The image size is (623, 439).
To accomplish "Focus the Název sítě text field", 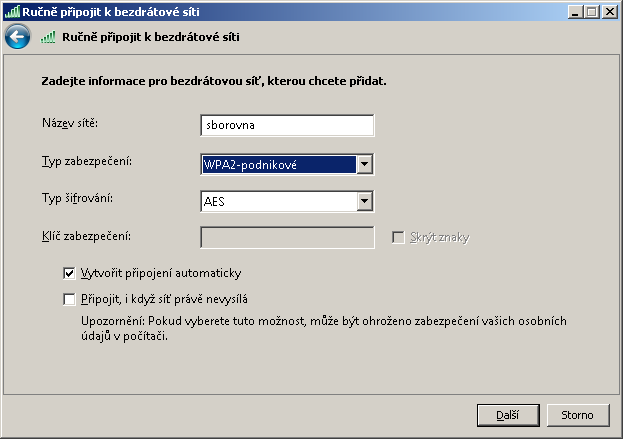I will (x=287, y=125).
